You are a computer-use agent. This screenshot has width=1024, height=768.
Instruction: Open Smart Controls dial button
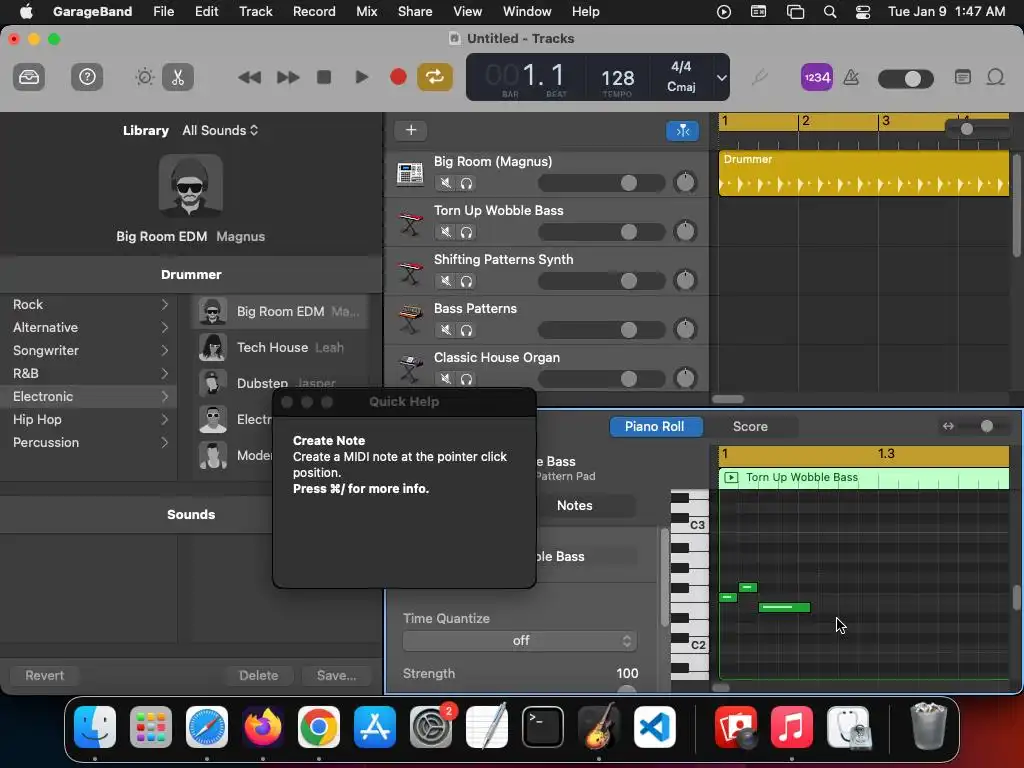coord(144,78)
